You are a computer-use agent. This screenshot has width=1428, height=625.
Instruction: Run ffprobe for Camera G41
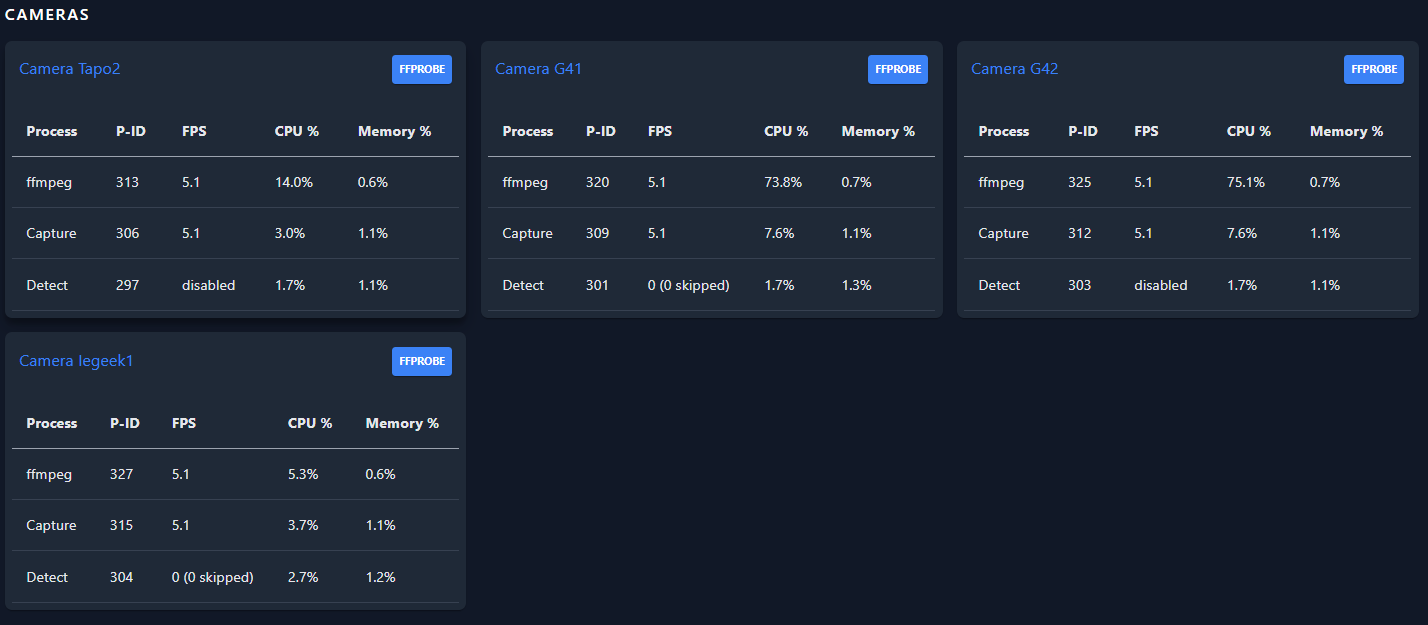pyautogui.click(x=897, y=69)
